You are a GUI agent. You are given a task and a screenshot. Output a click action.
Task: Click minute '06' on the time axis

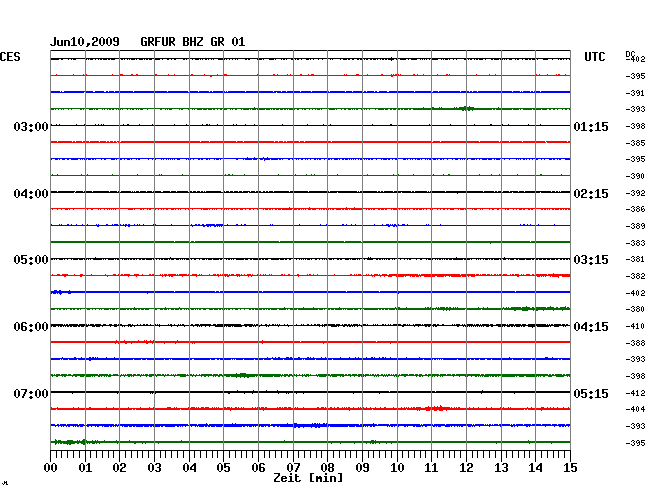pos(258,468)
